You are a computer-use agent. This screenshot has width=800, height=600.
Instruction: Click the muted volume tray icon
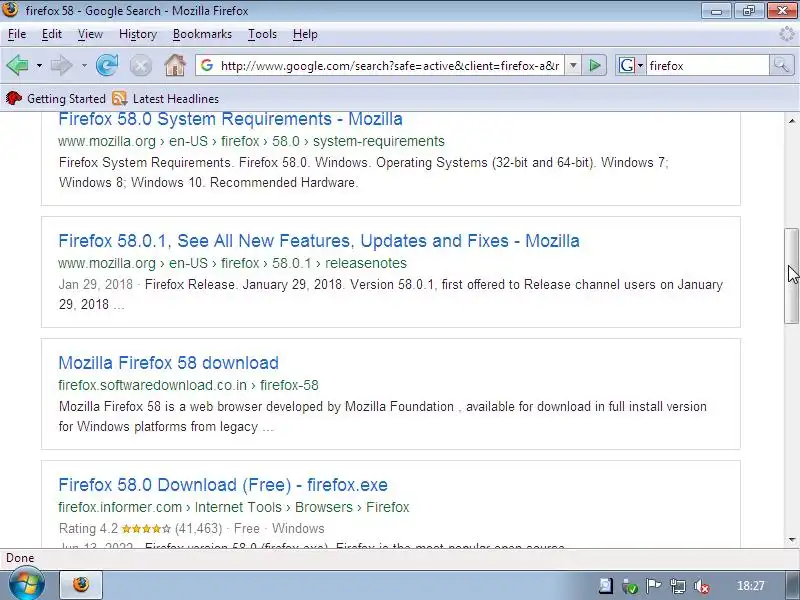click(x=702, y=586)
